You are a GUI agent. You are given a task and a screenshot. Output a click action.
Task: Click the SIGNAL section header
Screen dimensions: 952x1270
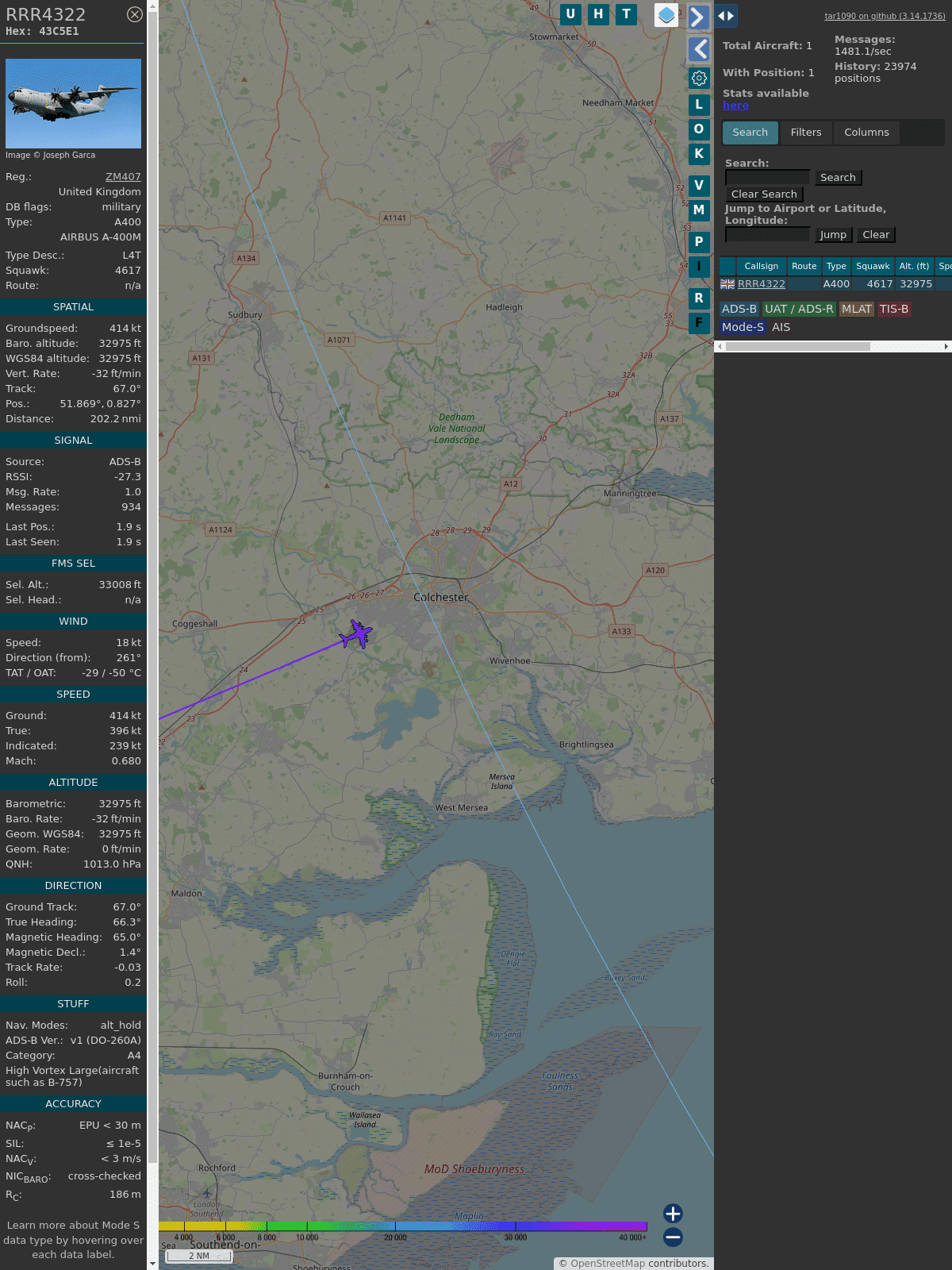[x=73, y=441]
